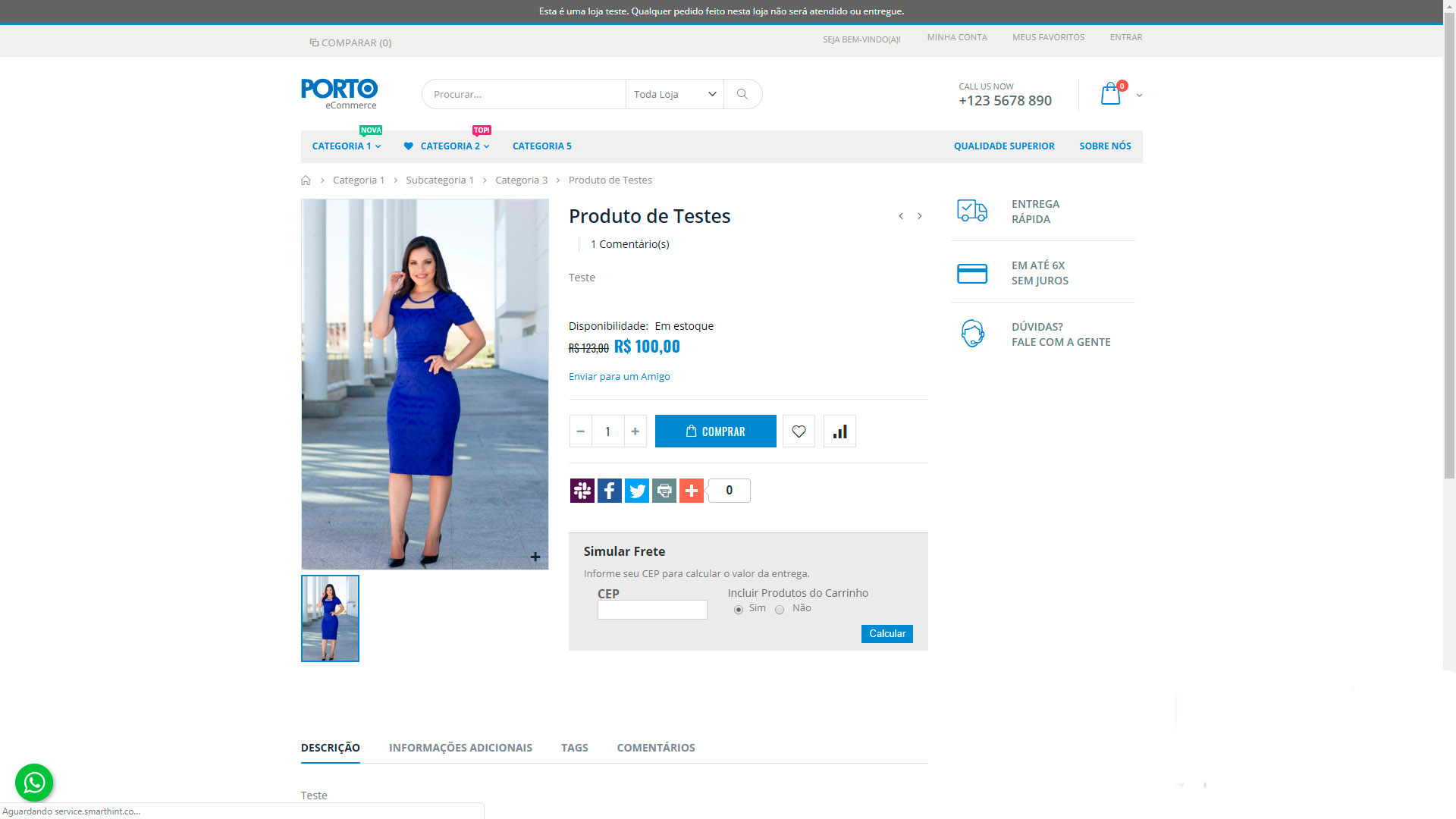Click the main product image
Screen dimensions: 1456x819
tap(425, 384)
